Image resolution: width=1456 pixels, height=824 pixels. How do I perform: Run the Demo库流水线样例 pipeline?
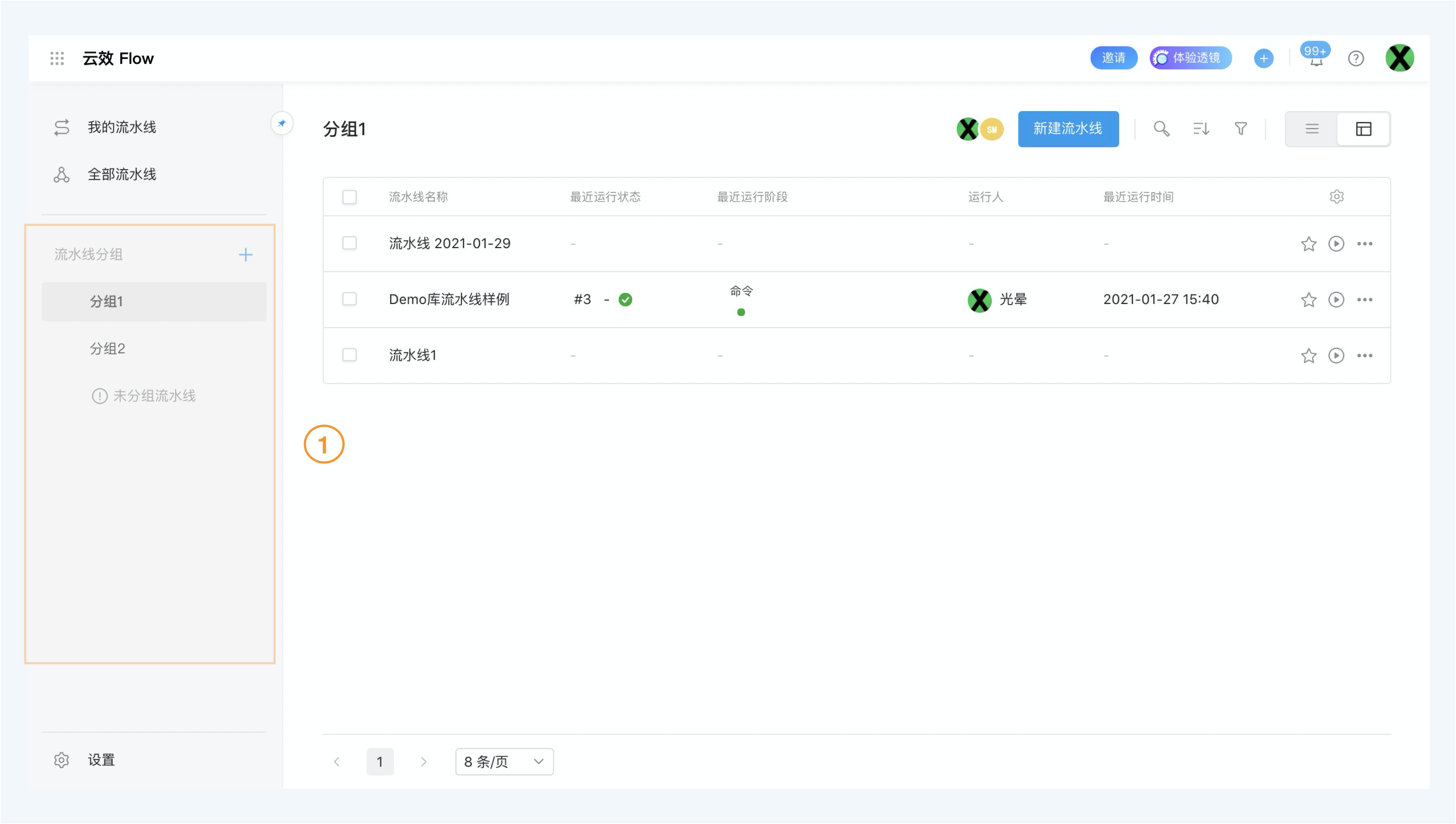[x=1336, y=299]
